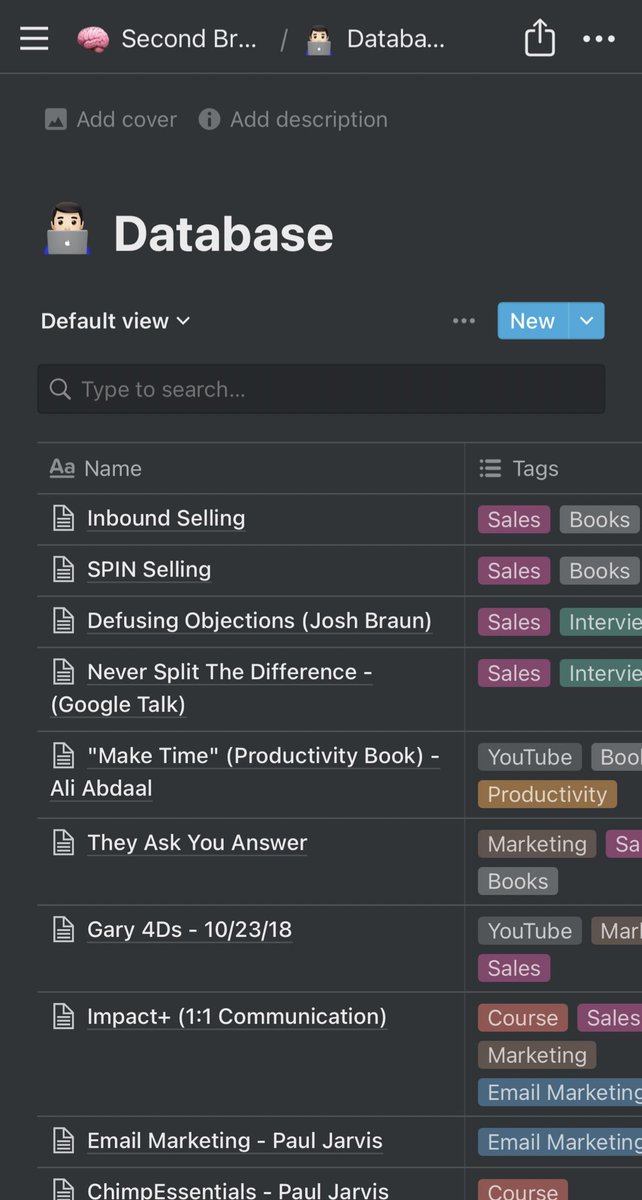Focus the Type to search field
Viewport: 642px width, 1200px height.
(x=321, y=389)
